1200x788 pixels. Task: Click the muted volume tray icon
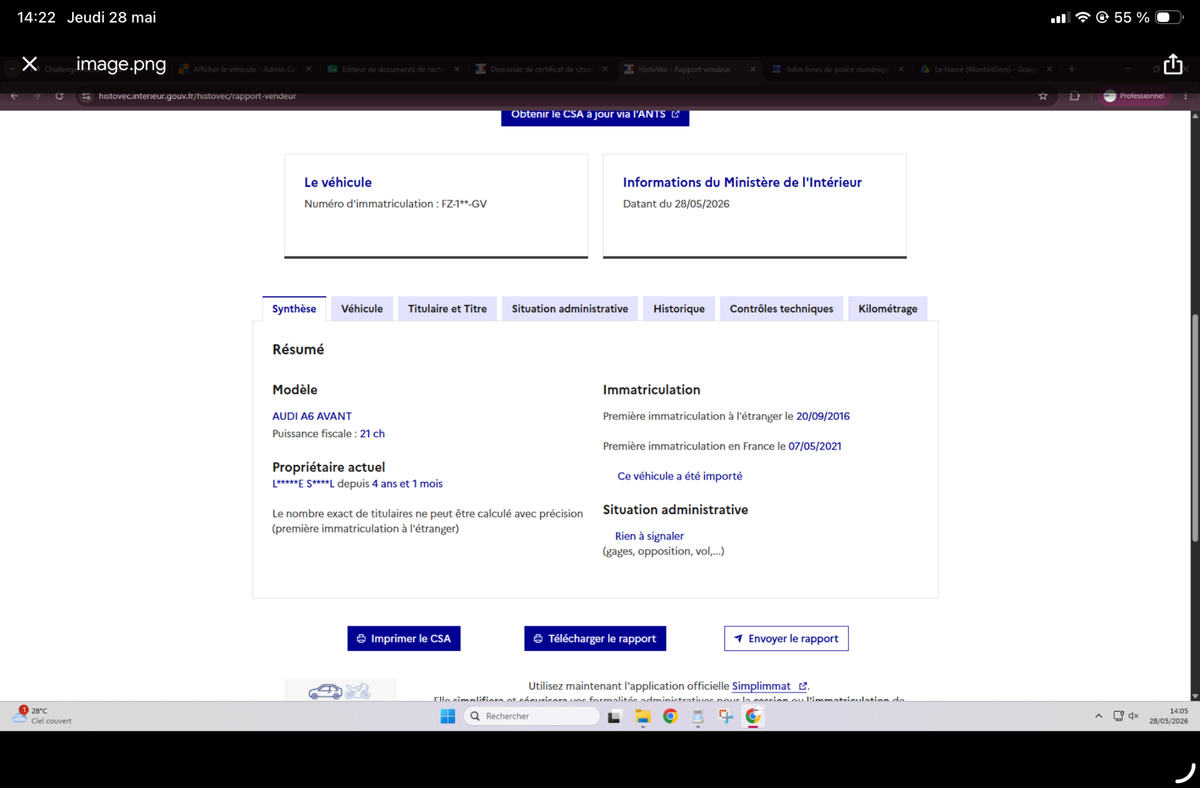1134,716
